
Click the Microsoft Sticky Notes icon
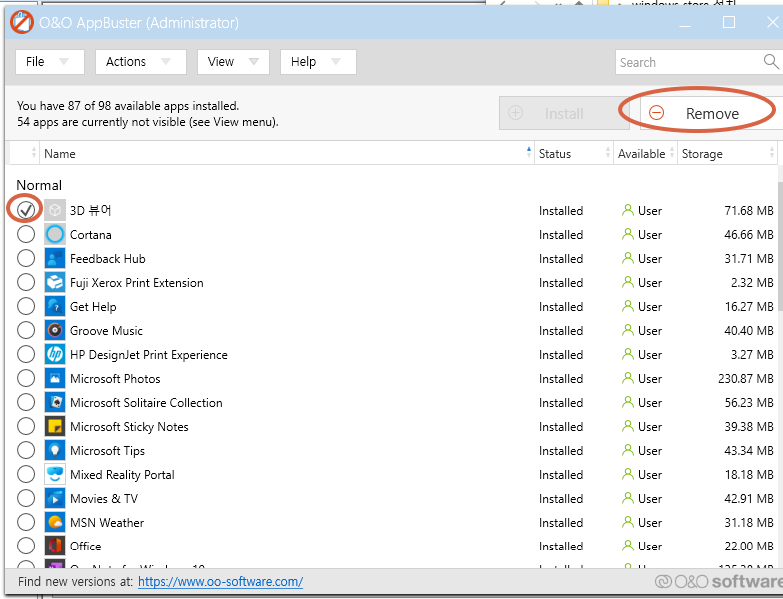55,426
